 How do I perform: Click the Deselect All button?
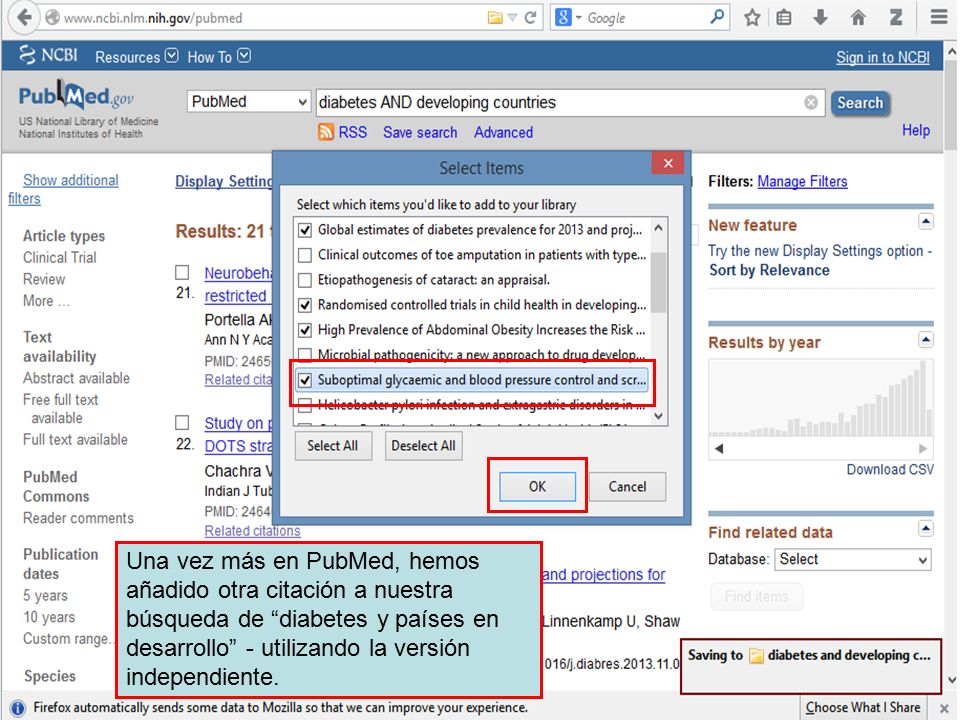pyautogui.click(x=423, y=446)
